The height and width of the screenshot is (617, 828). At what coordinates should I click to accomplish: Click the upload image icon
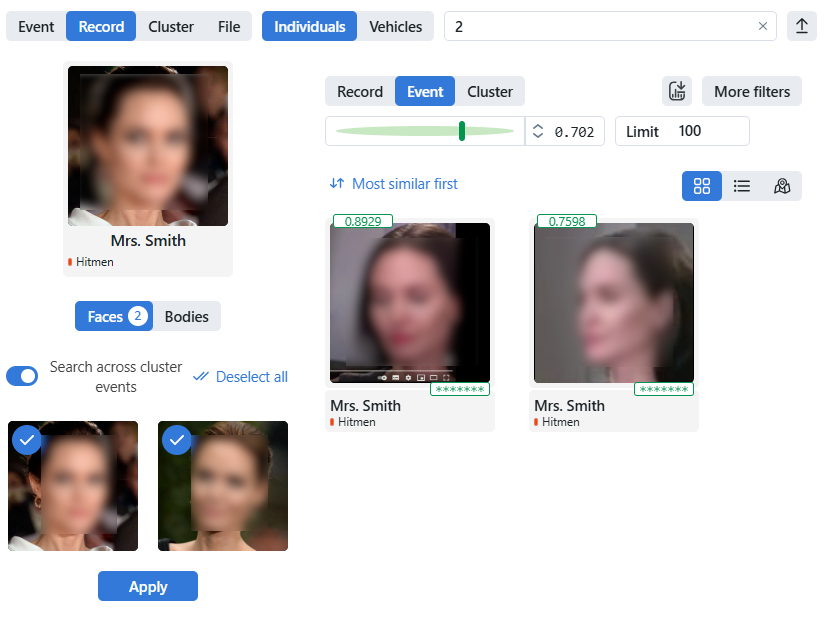click(801, 27)
